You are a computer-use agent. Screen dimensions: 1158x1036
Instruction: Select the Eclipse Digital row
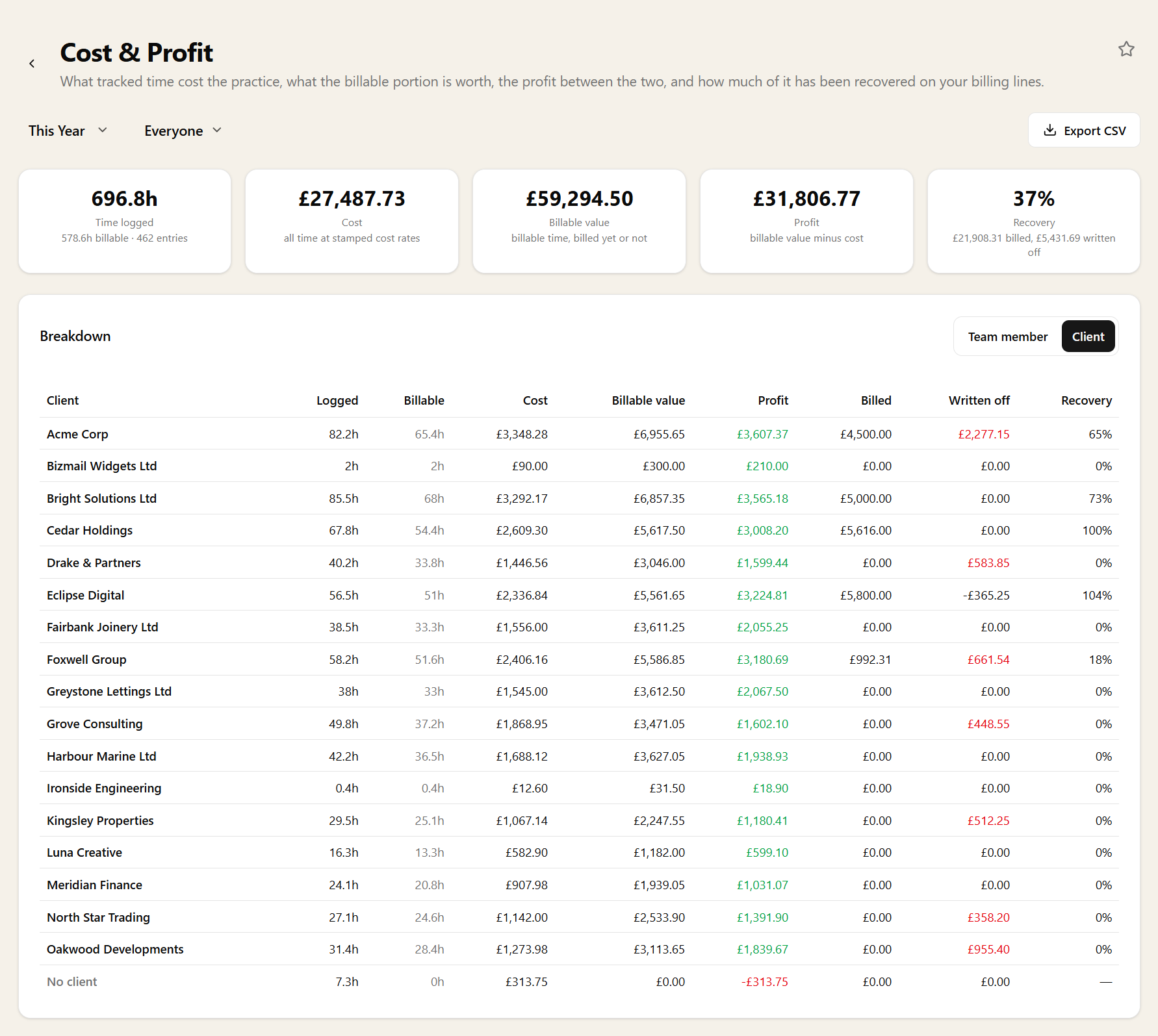579,595
